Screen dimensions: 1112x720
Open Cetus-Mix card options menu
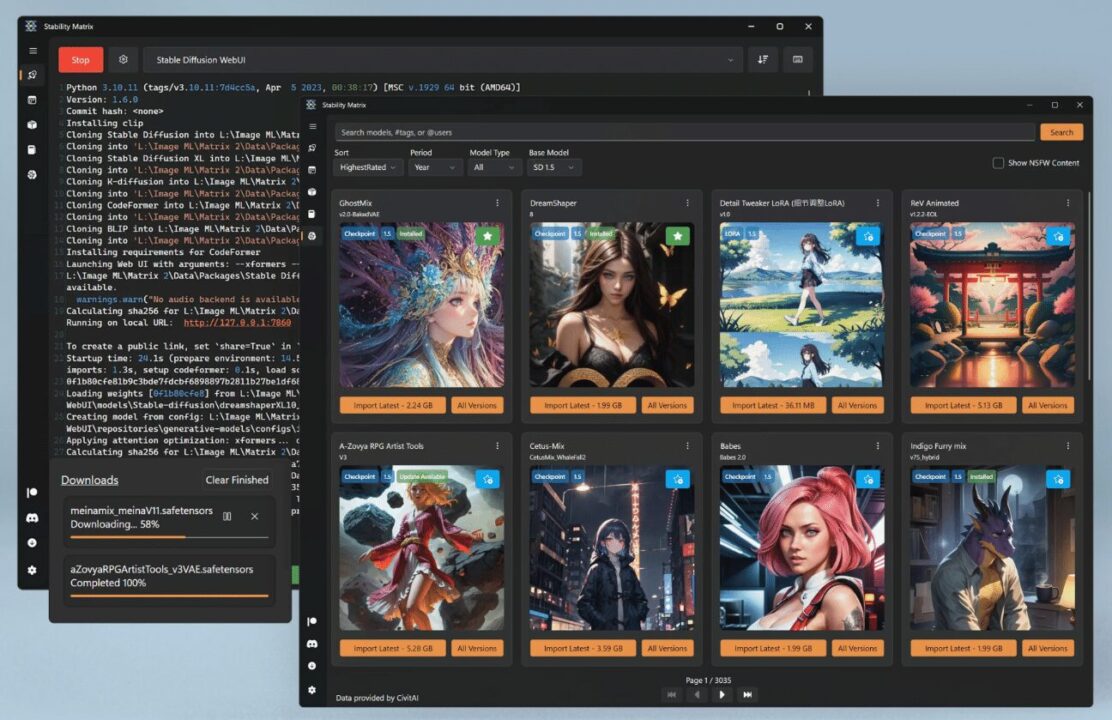click(x=687, y=446)
